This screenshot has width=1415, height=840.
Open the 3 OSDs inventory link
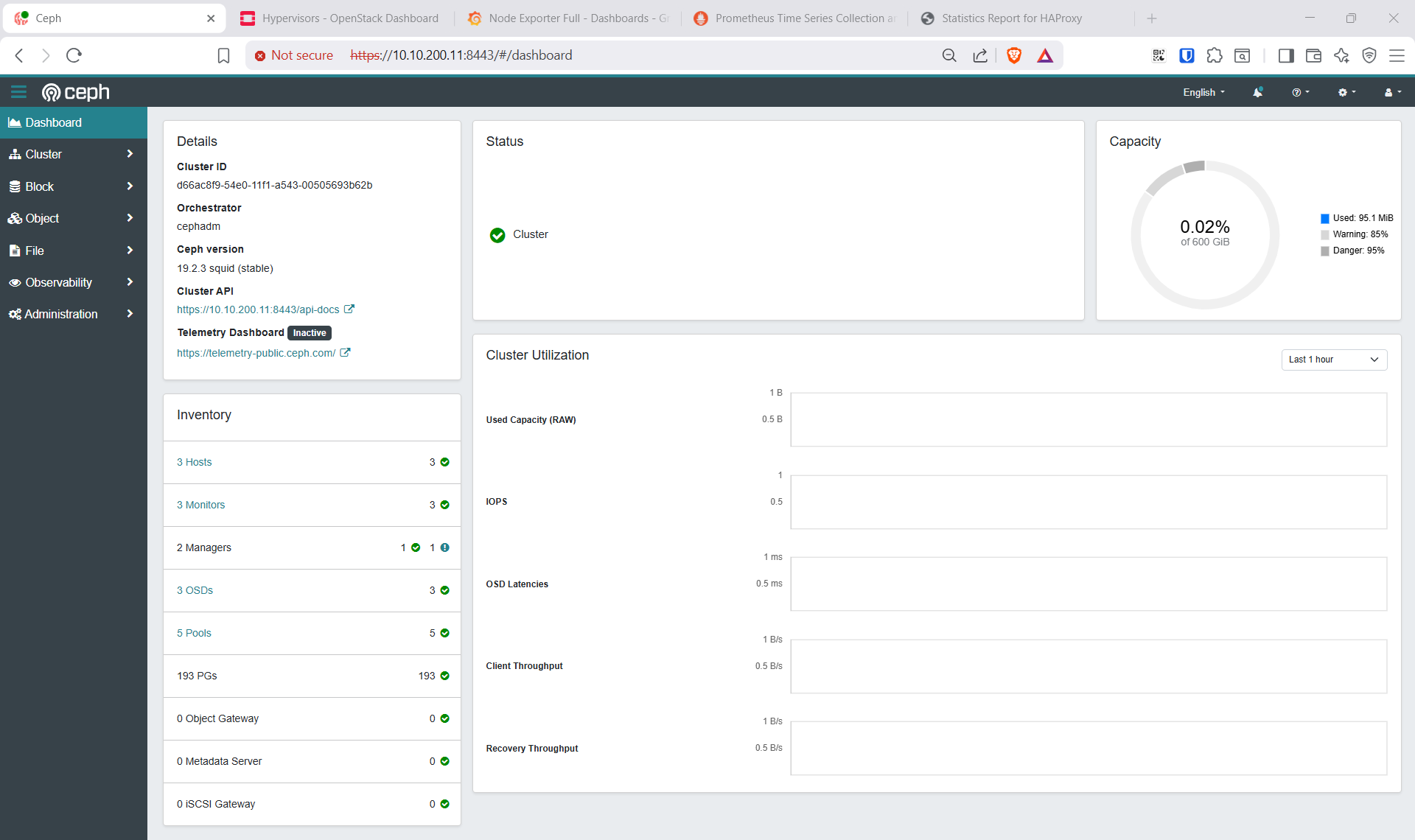pyautogui.click(x=195, y=590)
